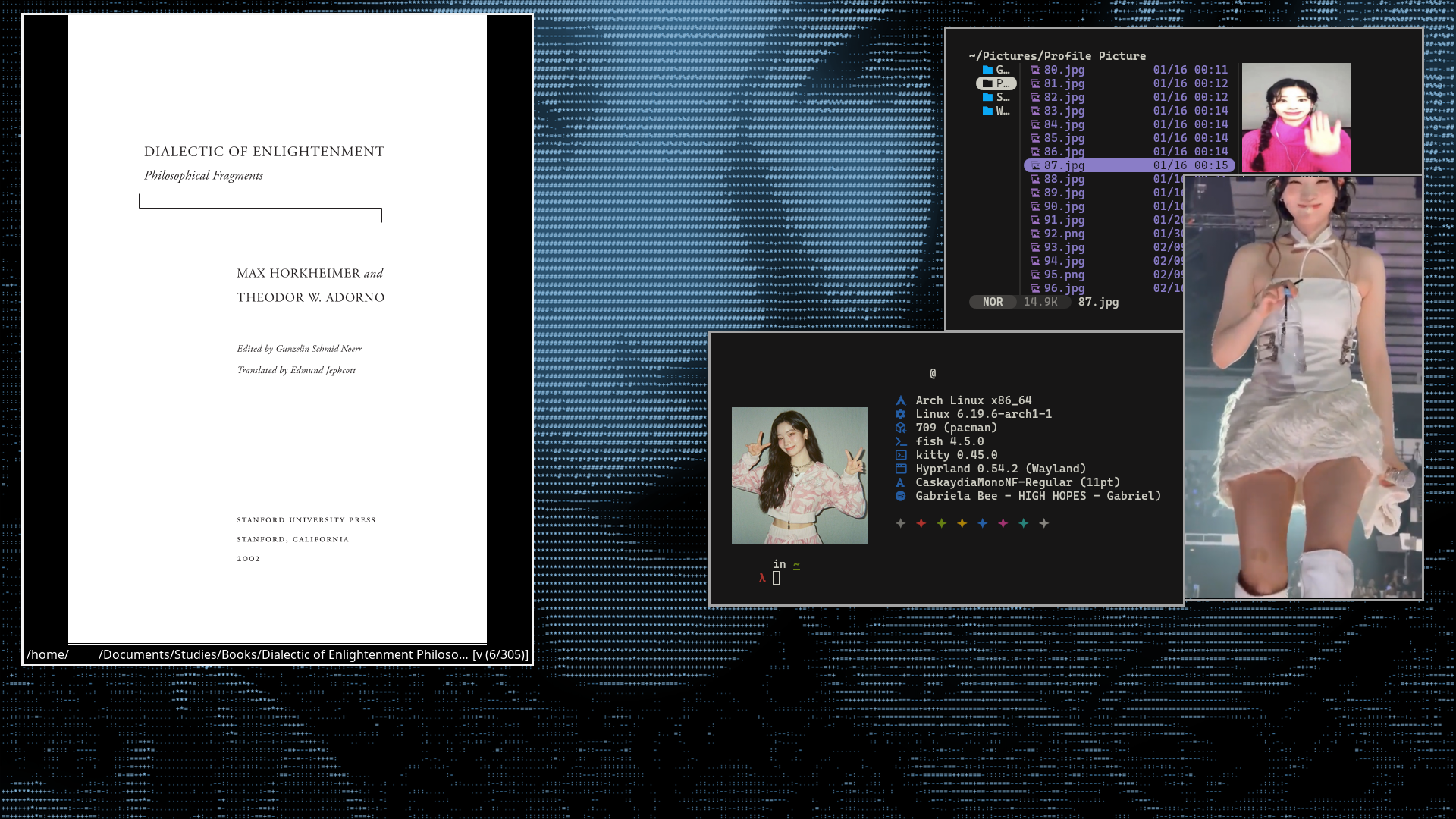The image size is (1456, 819).
Task: Click the NOR mode indicator in status bar
Action: [x=993, y=302]
